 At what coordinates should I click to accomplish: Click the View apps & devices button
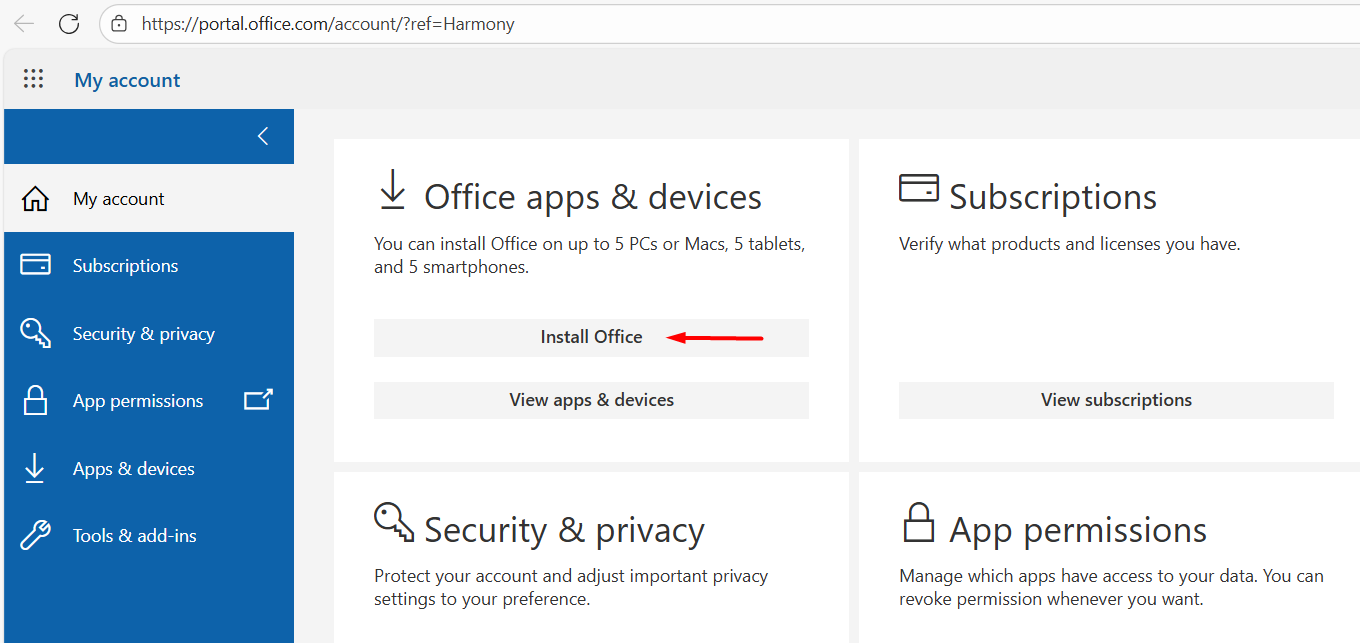[591, 400]
